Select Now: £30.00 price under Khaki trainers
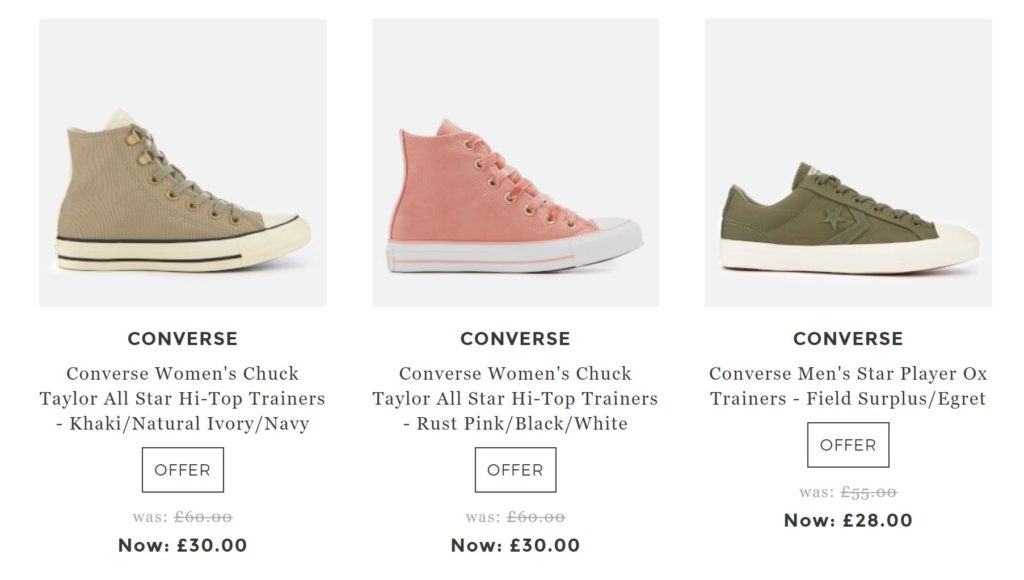This screenshot has width=1024, height=580. (x=182, y=545)
